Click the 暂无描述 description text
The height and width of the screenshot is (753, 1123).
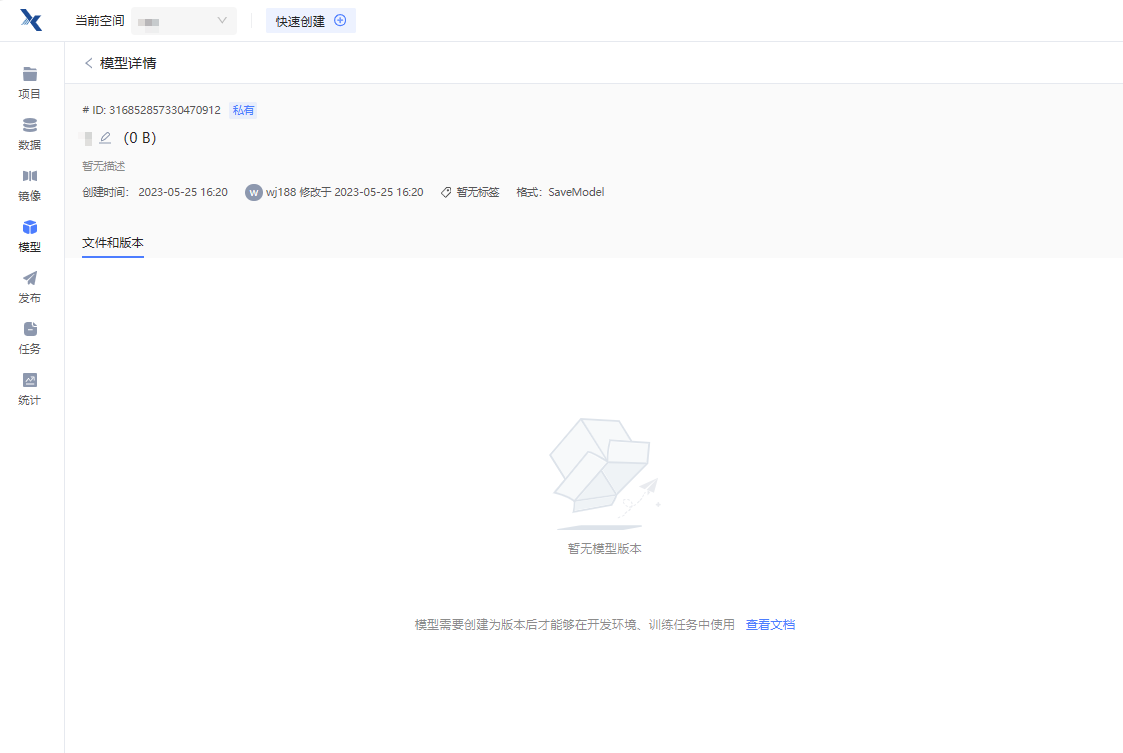104,166
